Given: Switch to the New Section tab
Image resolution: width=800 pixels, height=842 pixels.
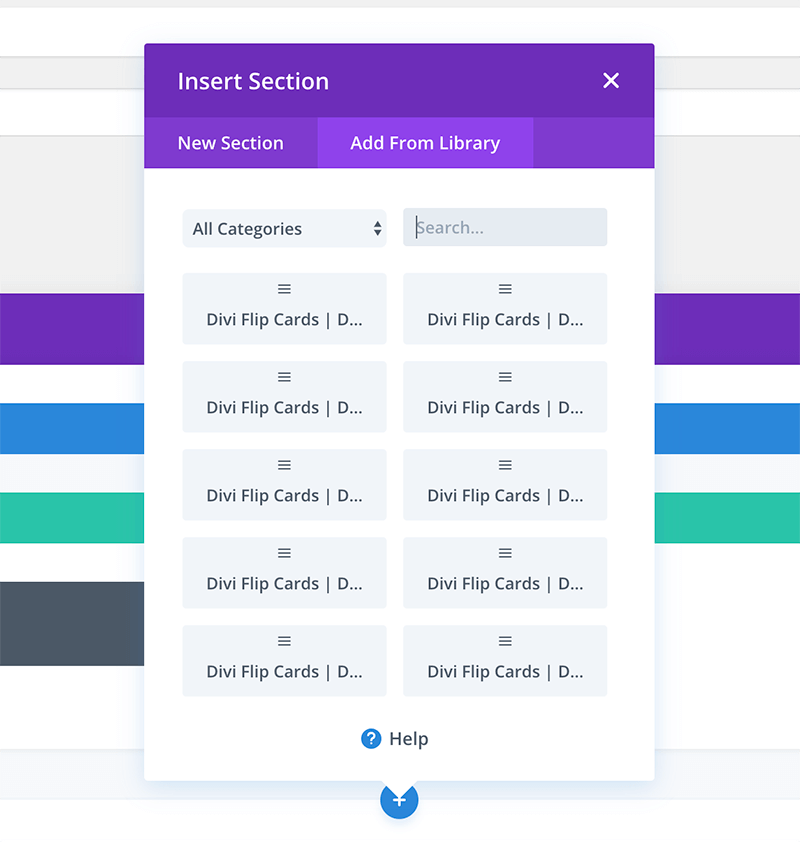Looking at the screenshot, I should 231,143.
